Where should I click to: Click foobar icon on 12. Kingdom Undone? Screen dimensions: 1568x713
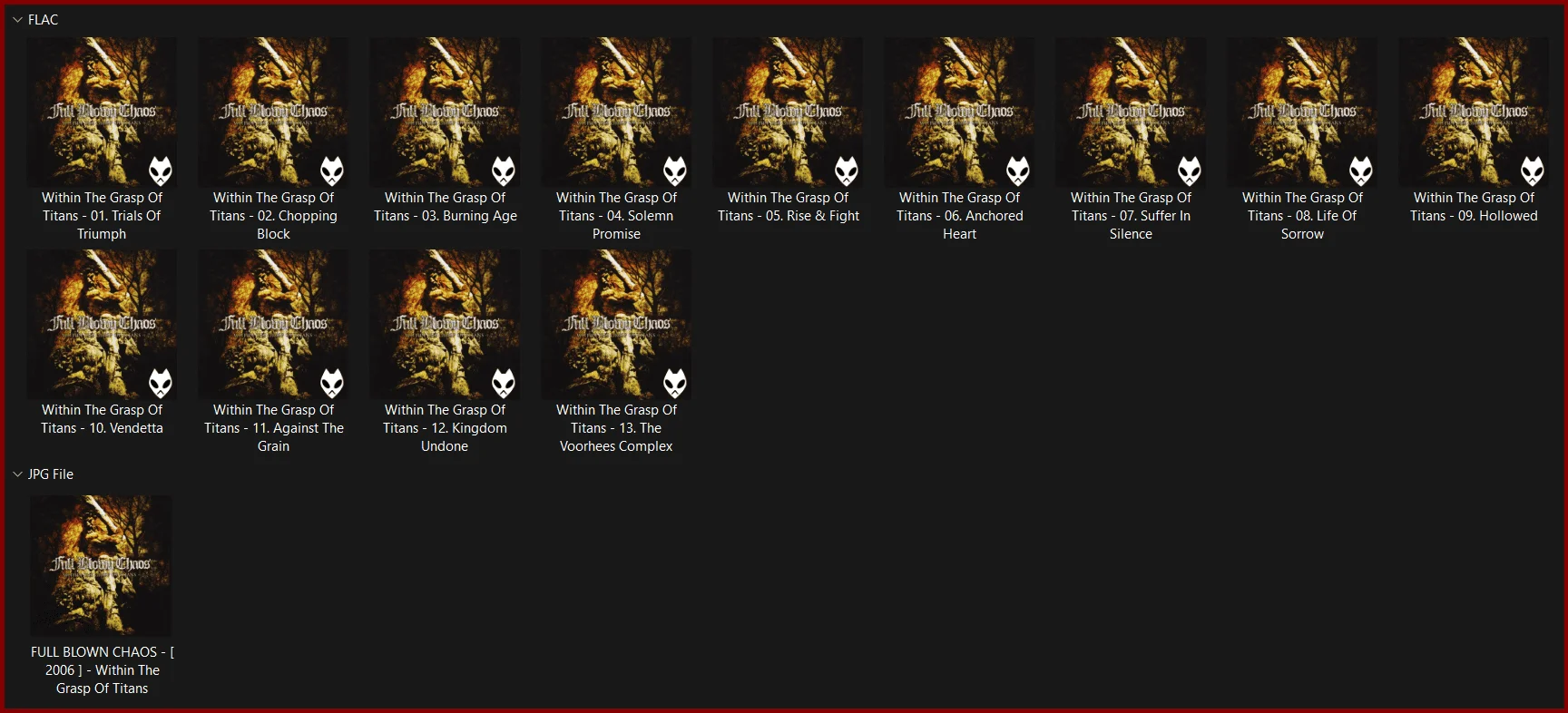pyautogui.click(x=504, y=383)
